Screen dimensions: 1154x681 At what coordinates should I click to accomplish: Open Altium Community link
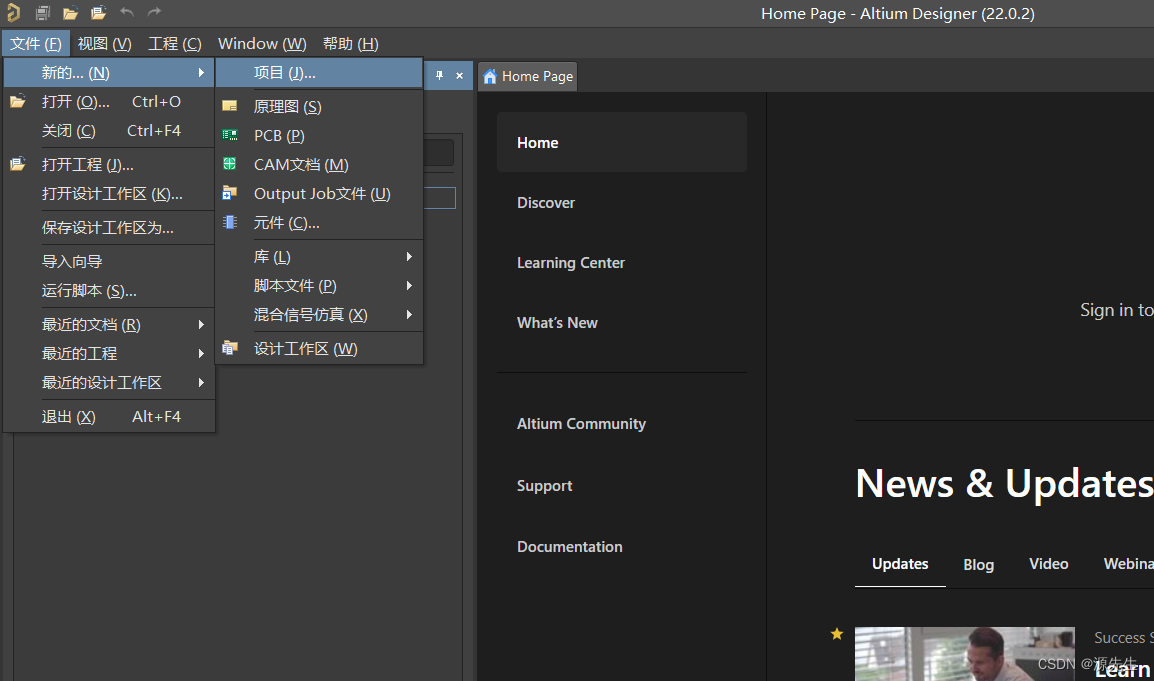click(x=581, y=423)
